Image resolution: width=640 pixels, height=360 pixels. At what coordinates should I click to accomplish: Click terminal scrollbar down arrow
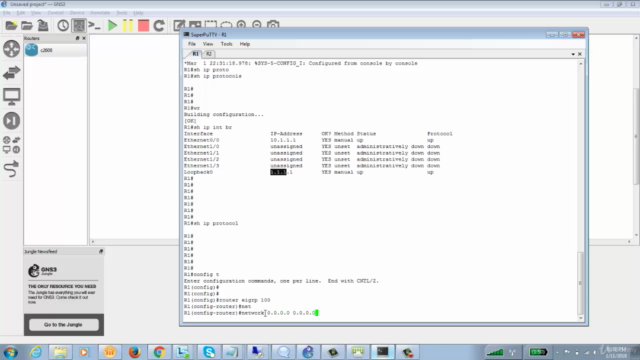click(580, 318)
